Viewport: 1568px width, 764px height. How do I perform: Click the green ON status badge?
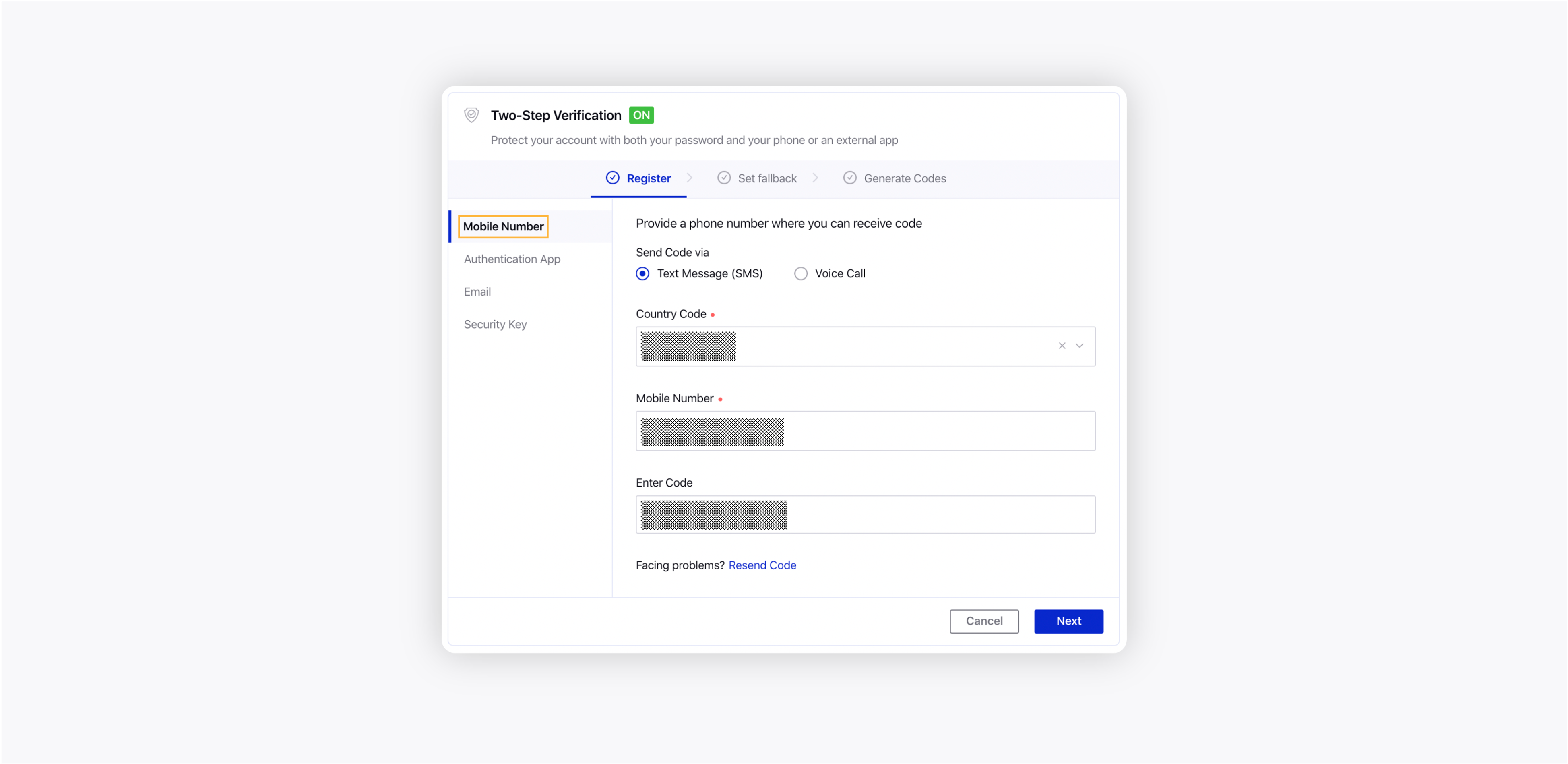click(641, 115)
